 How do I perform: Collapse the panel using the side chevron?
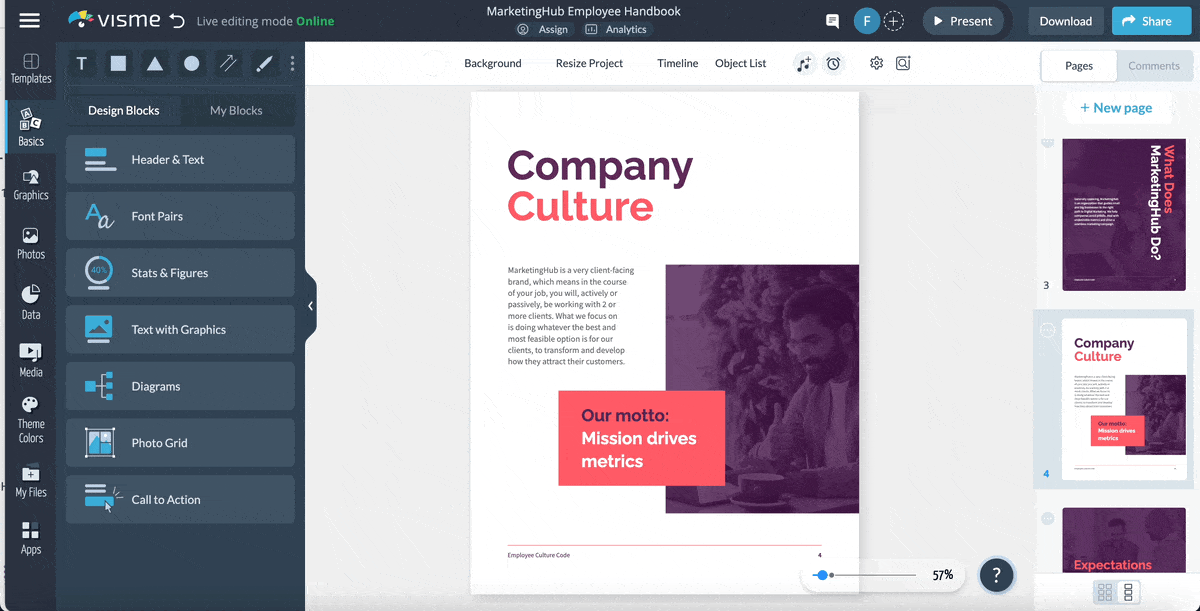pos(310,306)
